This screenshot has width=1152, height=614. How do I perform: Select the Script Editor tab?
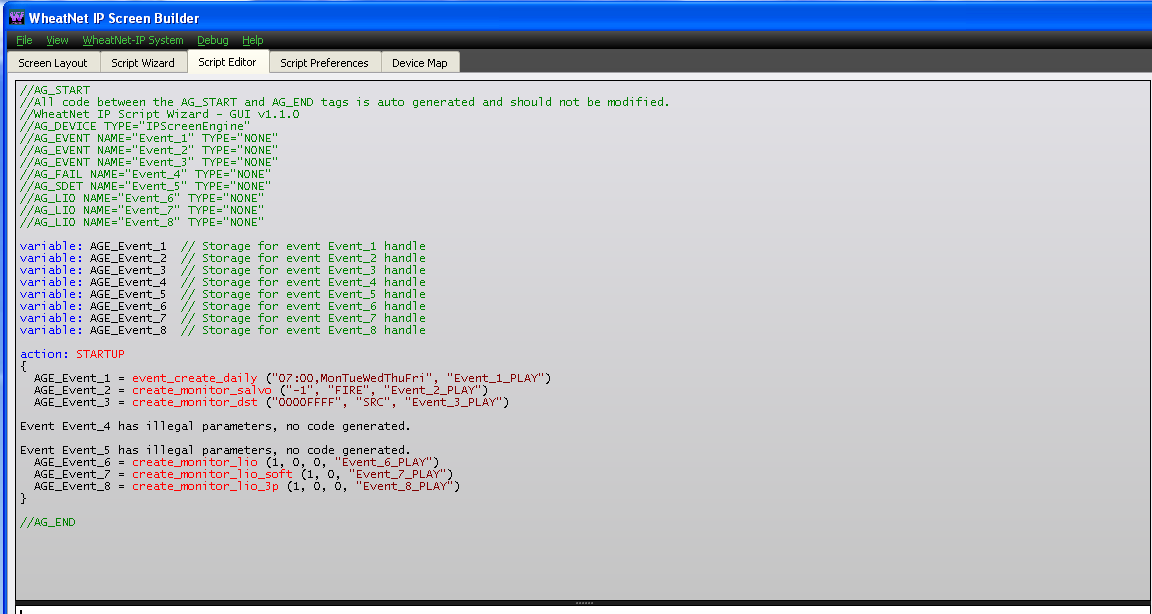[228, 62]
